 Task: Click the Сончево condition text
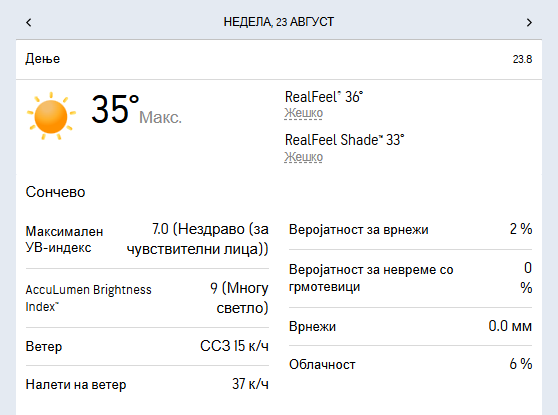click(56, 192)
